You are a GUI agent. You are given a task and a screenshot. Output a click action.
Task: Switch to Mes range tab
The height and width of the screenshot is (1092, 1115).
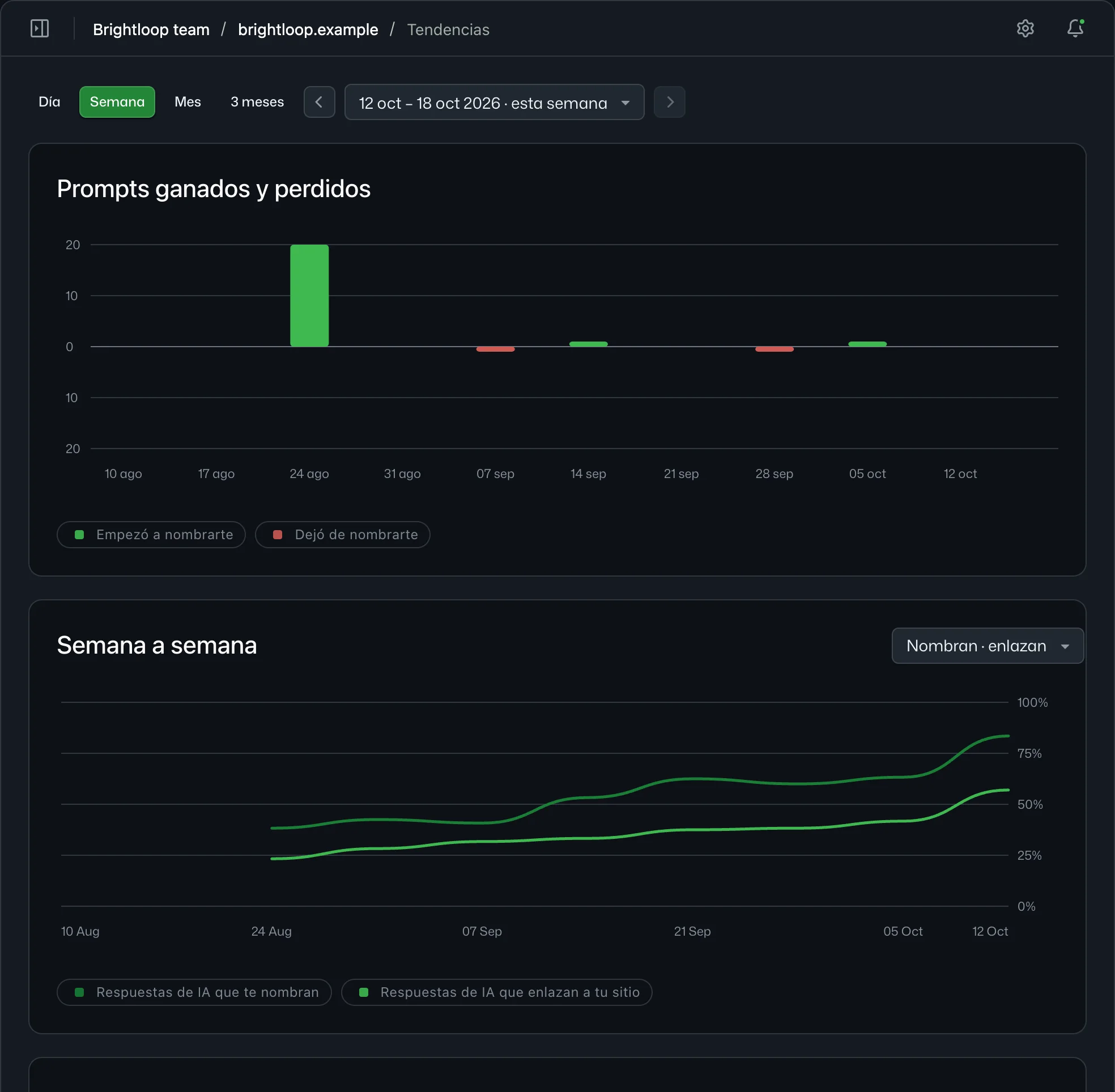coord(188,102)
